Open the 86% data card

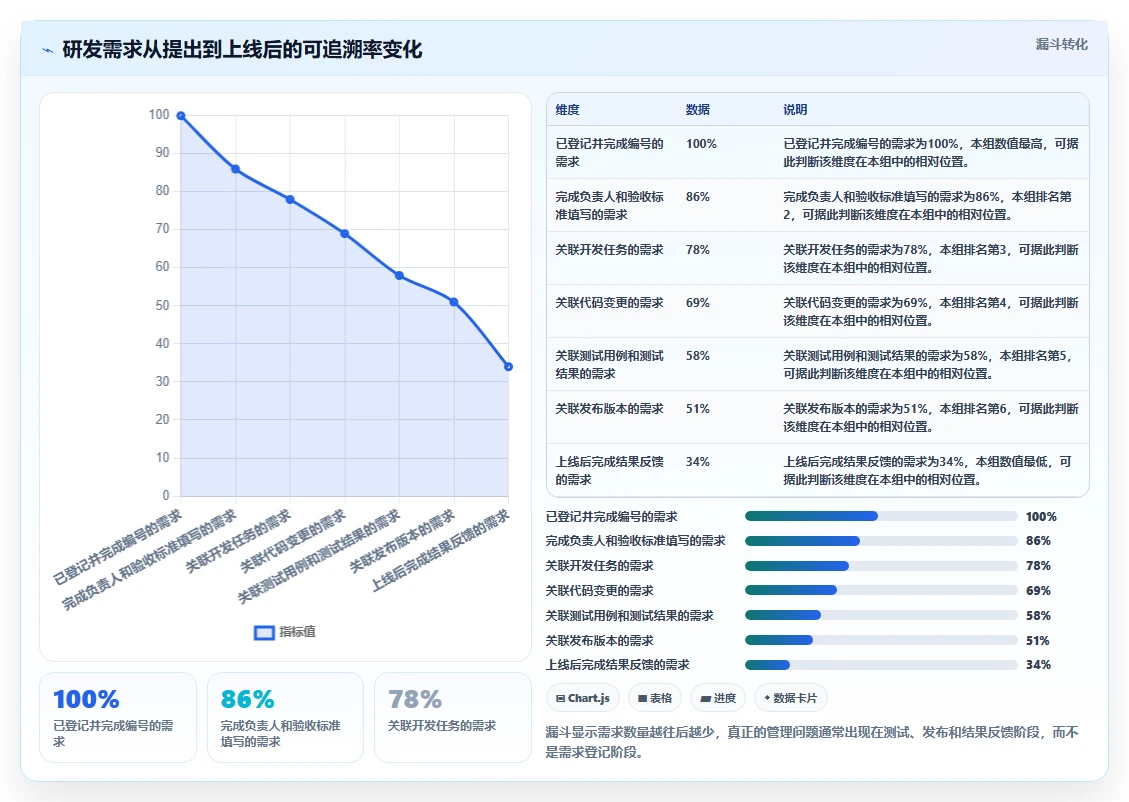tap(285, 718)
